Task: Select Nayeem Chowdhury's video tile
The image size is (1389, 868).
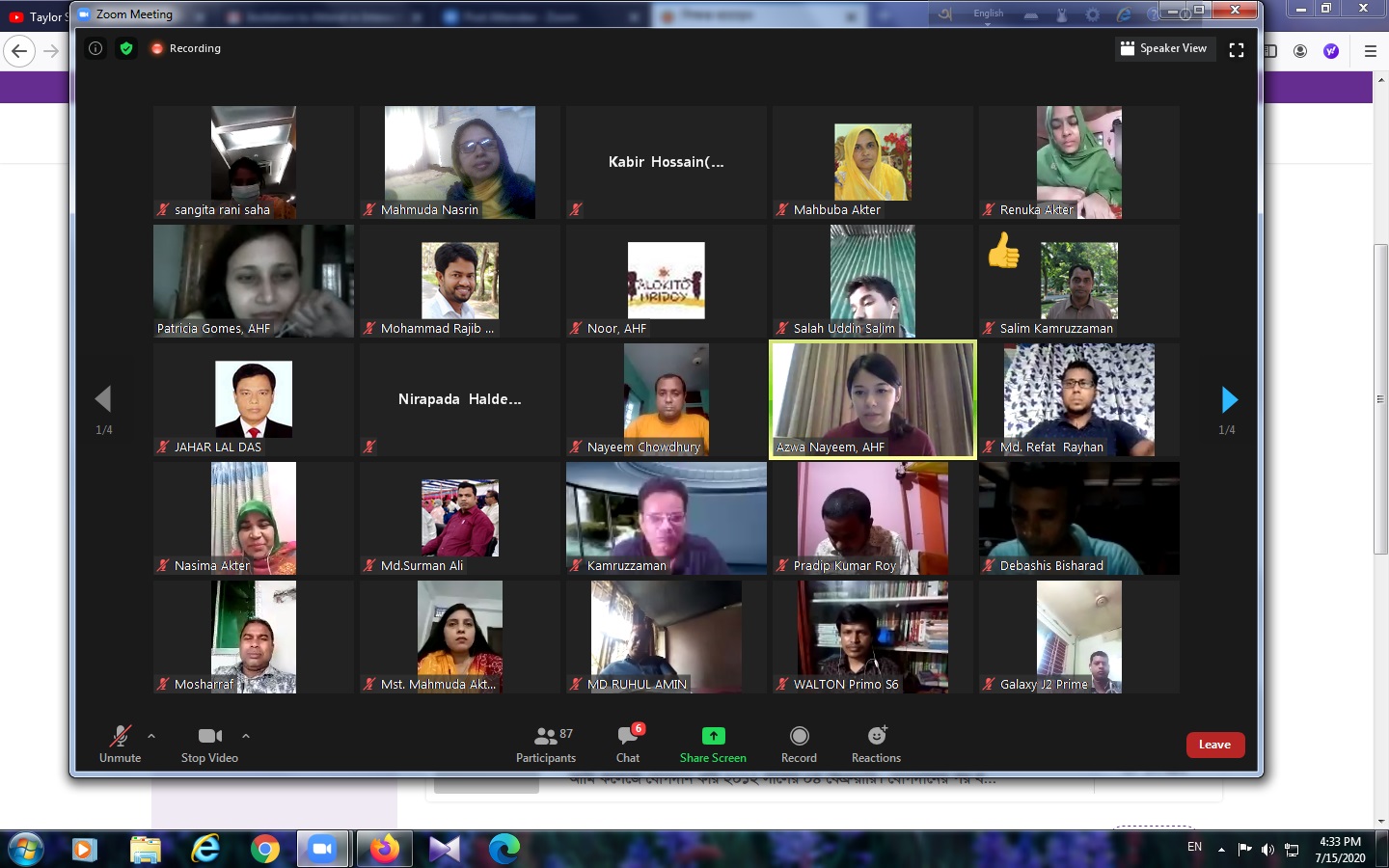Action: (x=667, y=399)
